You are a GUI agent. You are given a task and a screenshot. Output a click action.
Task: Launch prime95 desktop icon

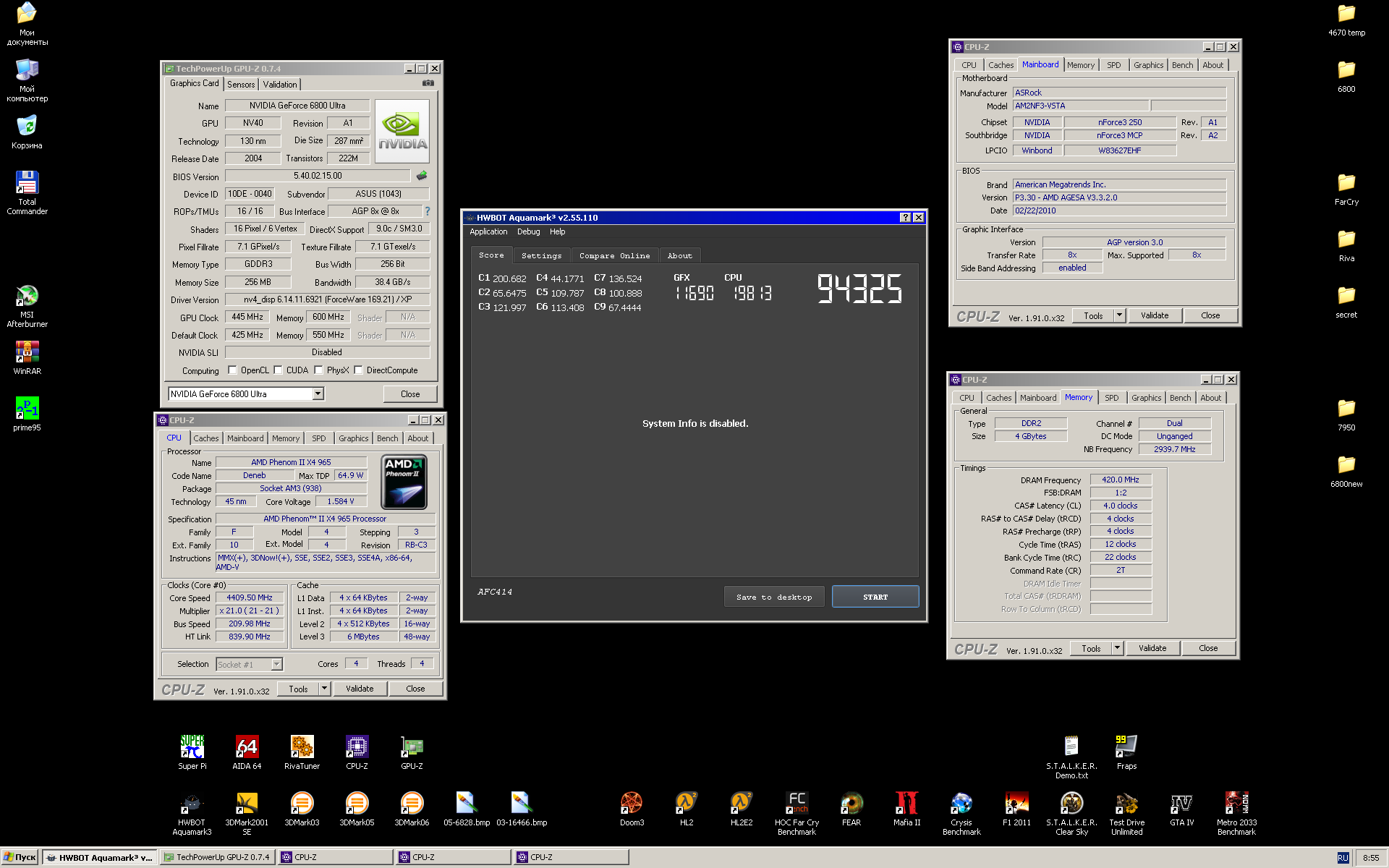[27, 414]
